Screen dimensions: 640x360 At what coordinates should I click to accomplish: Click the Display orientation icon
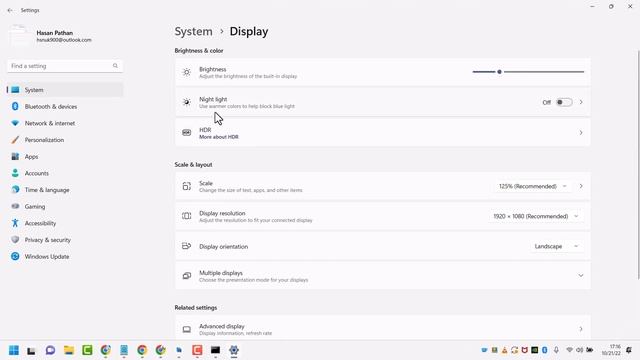point(187,246)
